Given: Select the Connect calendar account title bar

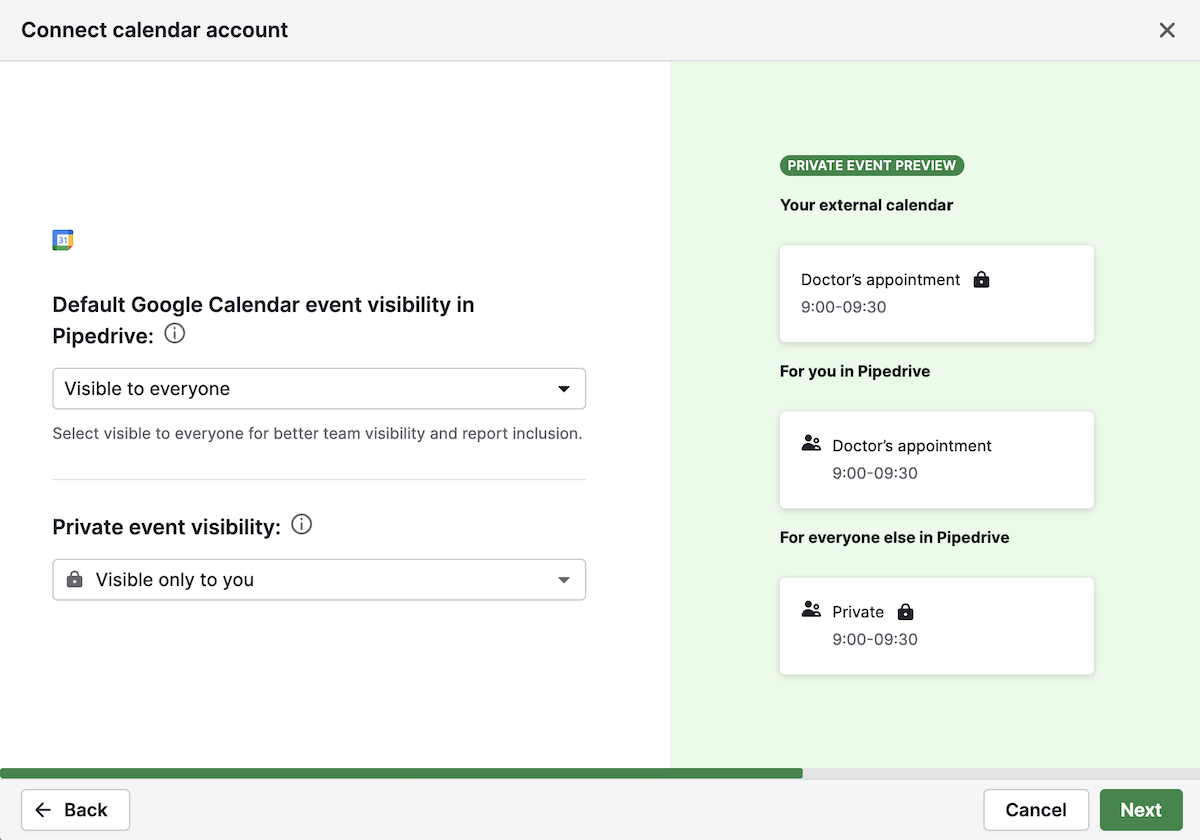Looking at the screenshot, I should (x=154, y=30).
